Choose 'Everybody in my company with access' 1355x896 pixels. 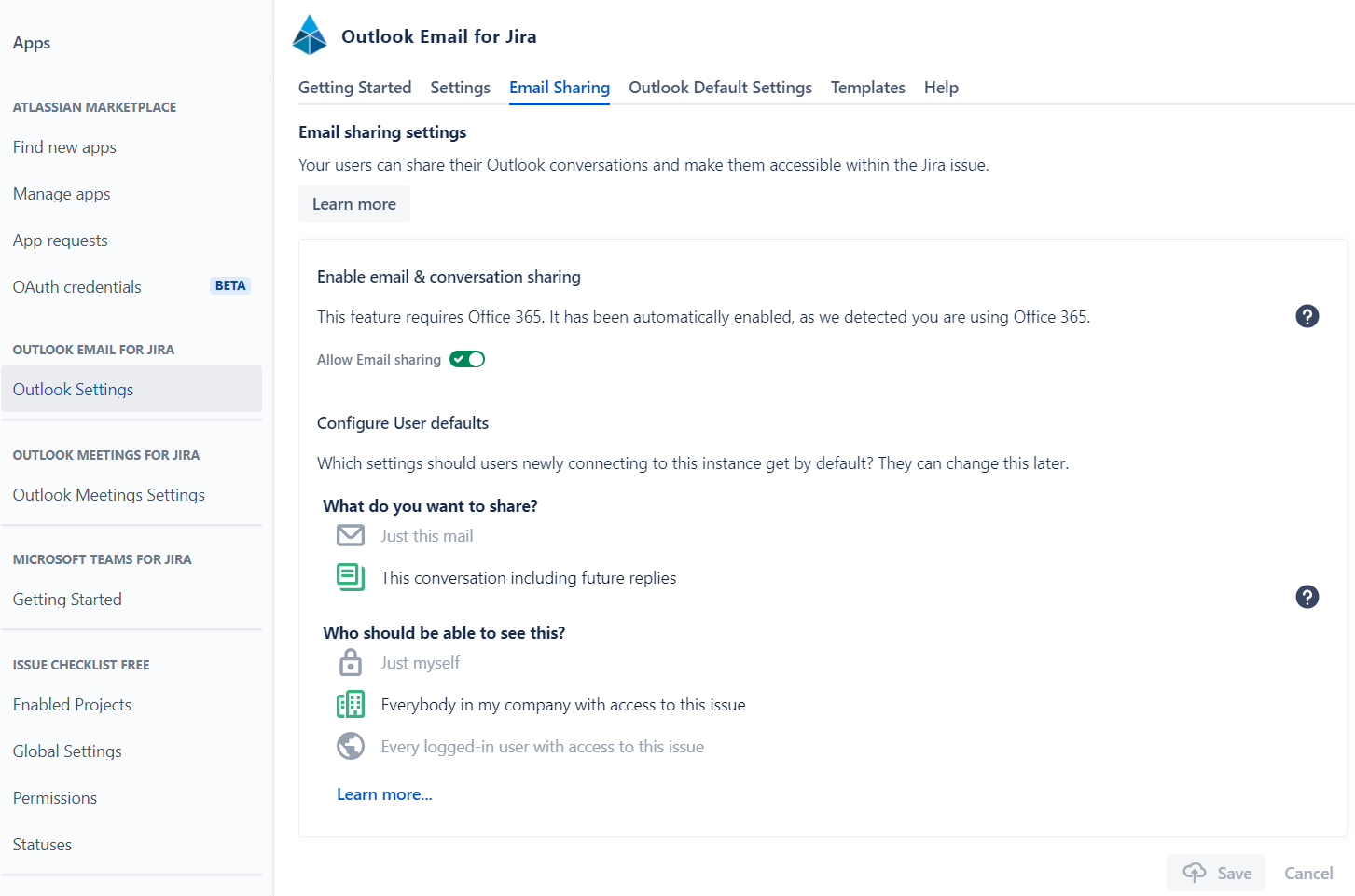click(x=562, y=704)
